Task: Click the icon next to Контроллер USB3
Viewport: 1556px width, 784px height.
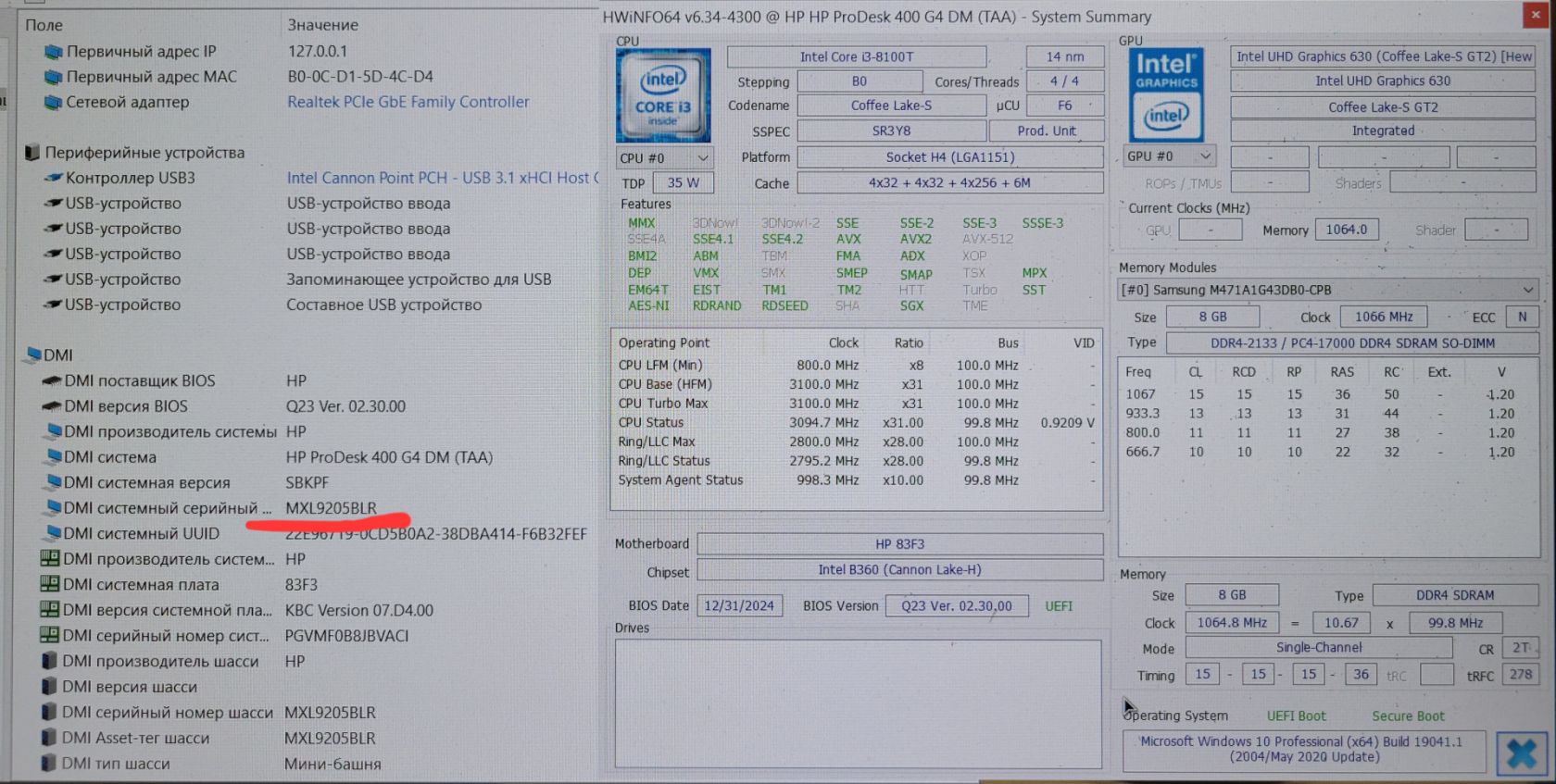Action: [54, 178]
